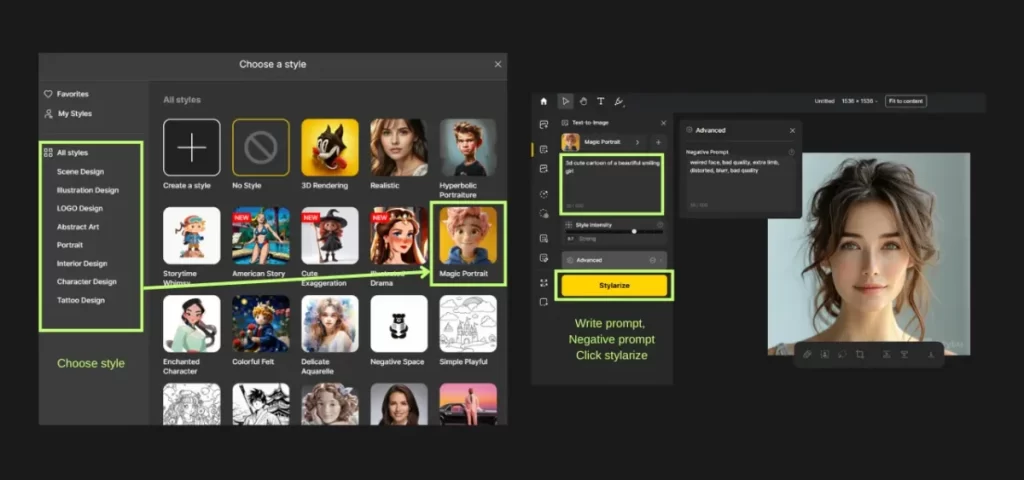
Task: Close the Choose a style dialog
Action: pyautogui.click(x=498, y=65)
